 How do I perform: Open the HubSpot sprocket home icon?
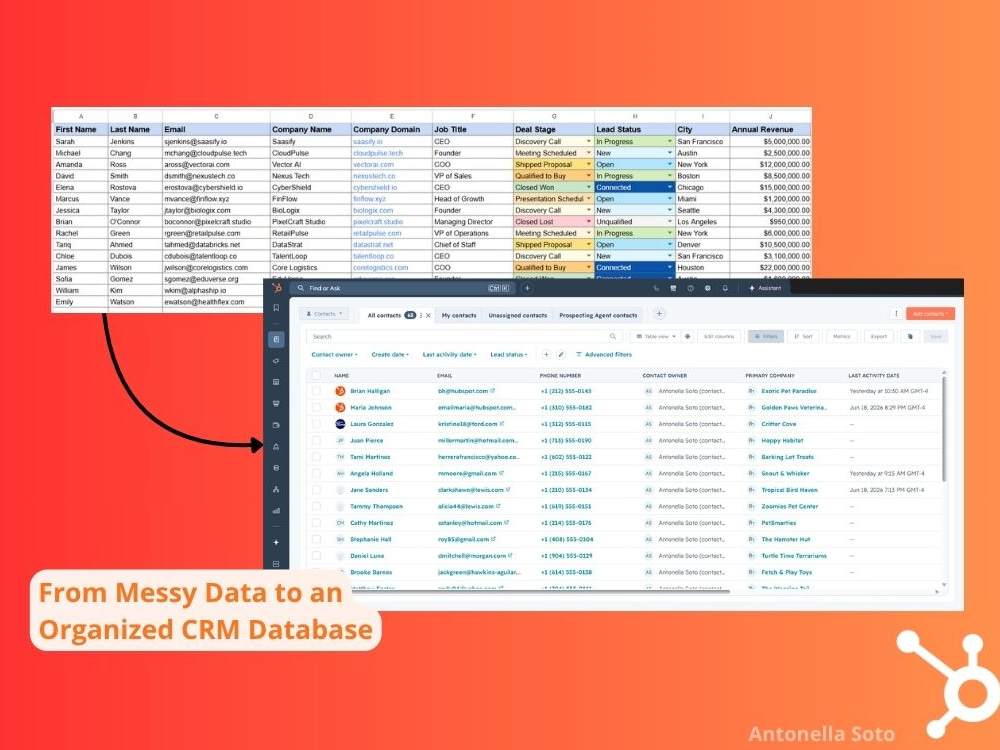(276, 288)
